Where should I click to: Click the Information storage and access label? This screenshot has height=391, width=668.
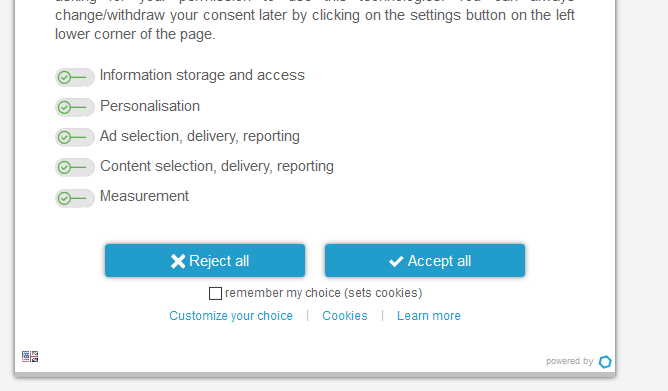[202, 75]
